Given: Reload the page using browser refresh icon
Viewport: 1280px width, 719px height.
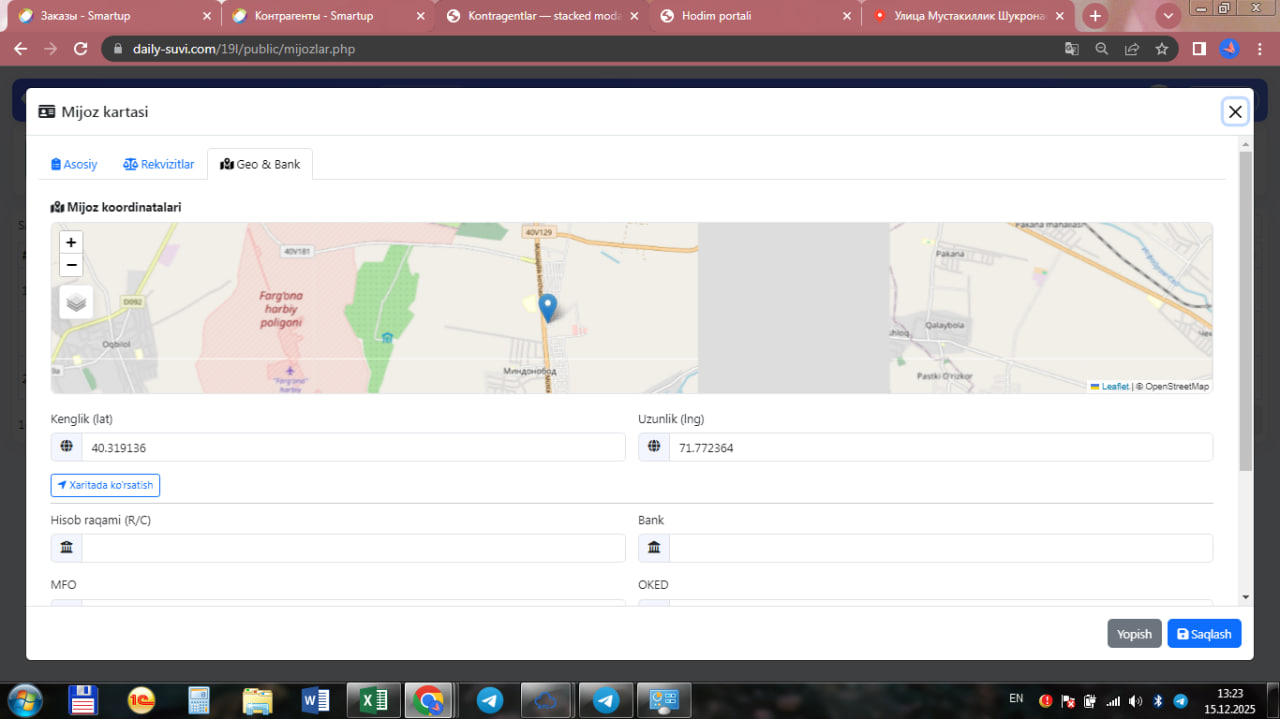Looking at the screenshot, I should tap(81, 49).
